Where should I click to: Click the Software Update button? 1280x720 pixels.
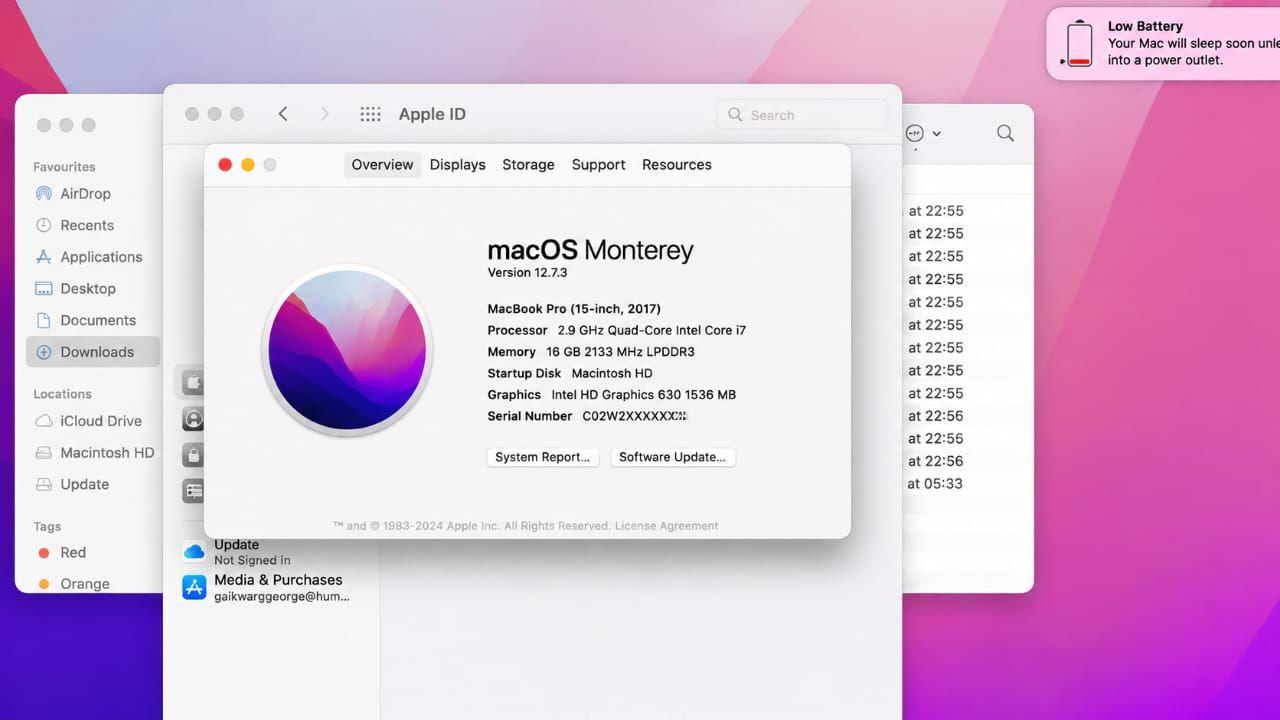point(672,457)
